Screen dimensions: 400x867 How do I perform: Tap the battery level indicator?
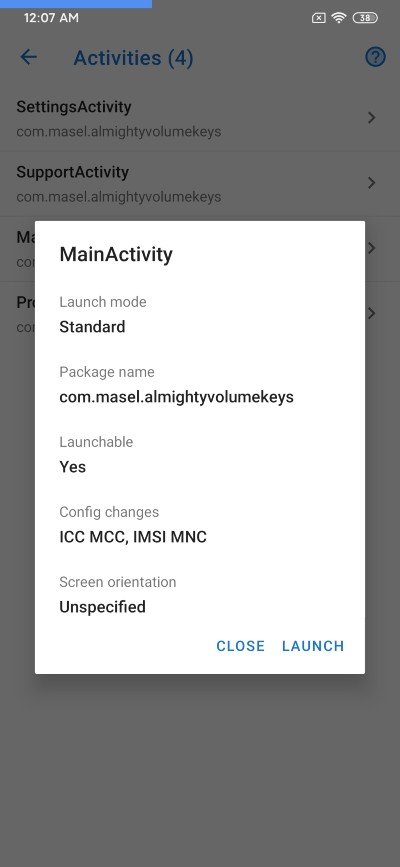pos(365,18)
